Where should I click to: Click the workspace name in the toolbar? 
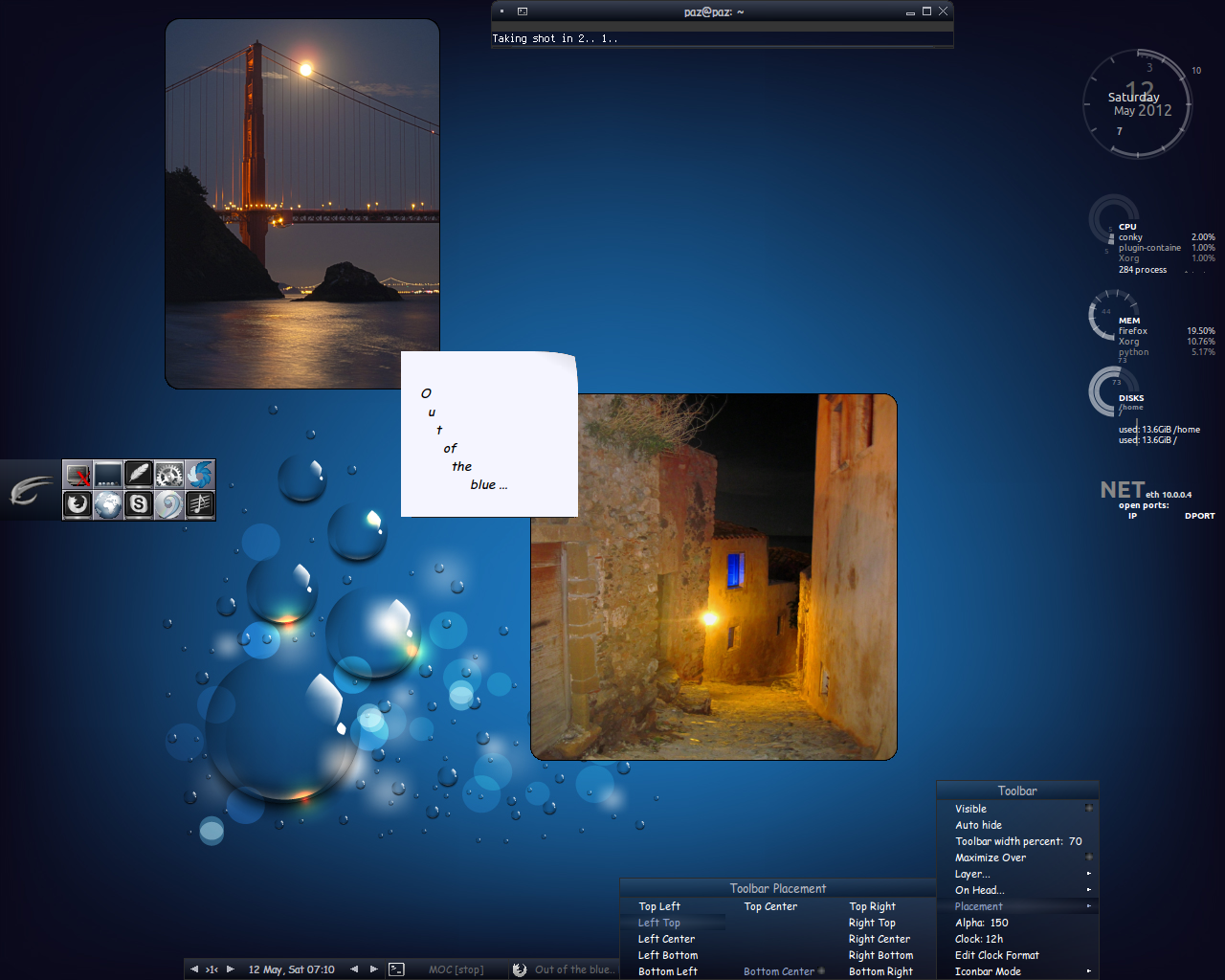pos(212,969)
